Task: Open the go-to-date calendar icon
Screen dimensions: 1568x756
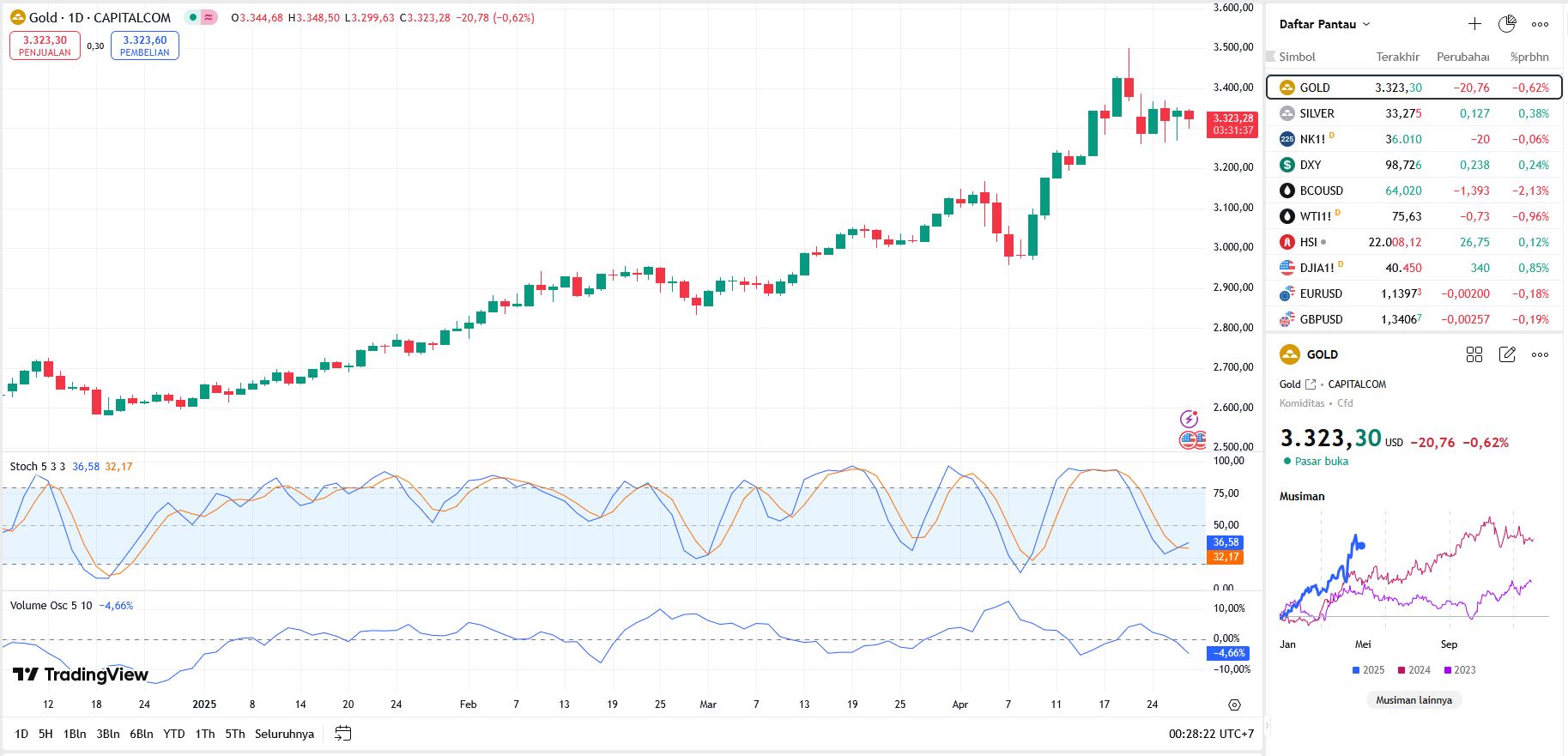Action: (343, 734)
